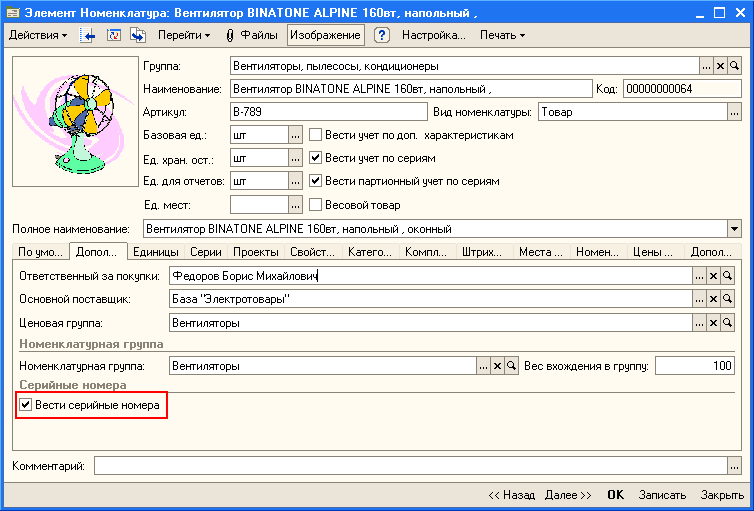Click the paperclip Файлы toolbar button
Screen dimensions: 754x511
[252, 35]
